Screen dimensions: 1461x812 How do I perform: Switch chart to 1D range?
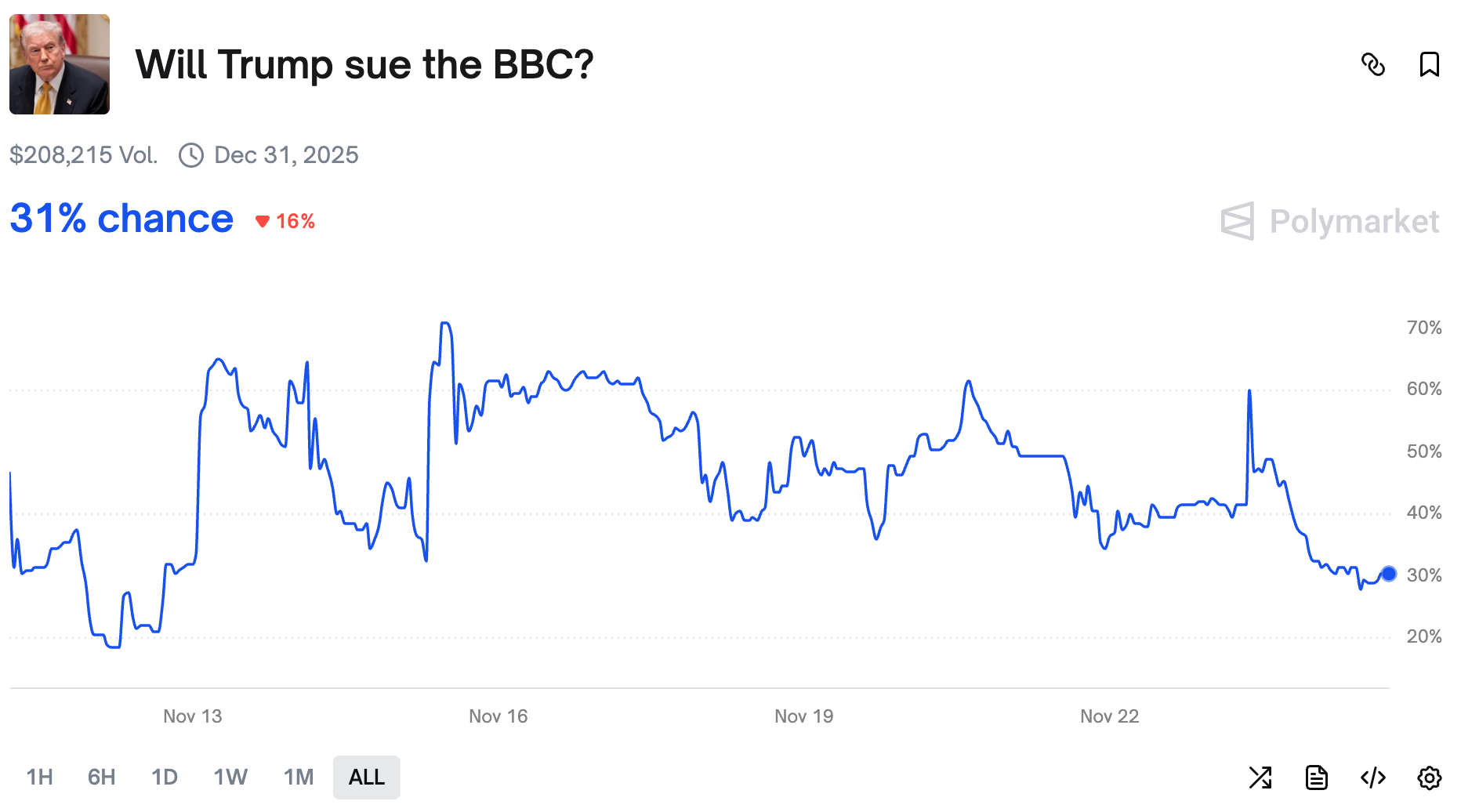click(165, 778)
